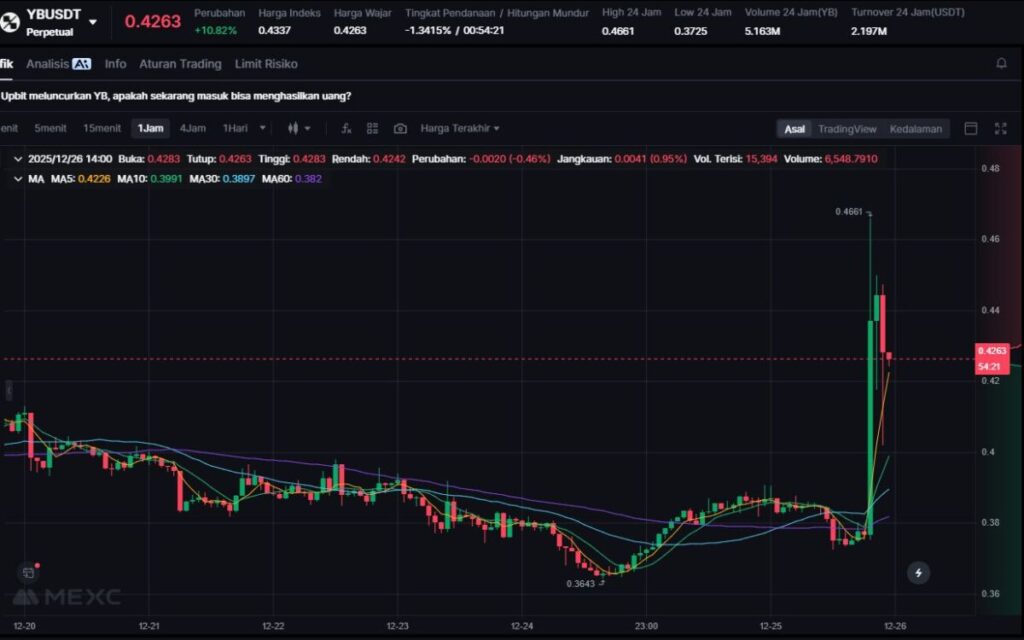Take a chart snapshot with camera icon
The width and height of the screenshot is (1024, 640).
tap(400, 128)
